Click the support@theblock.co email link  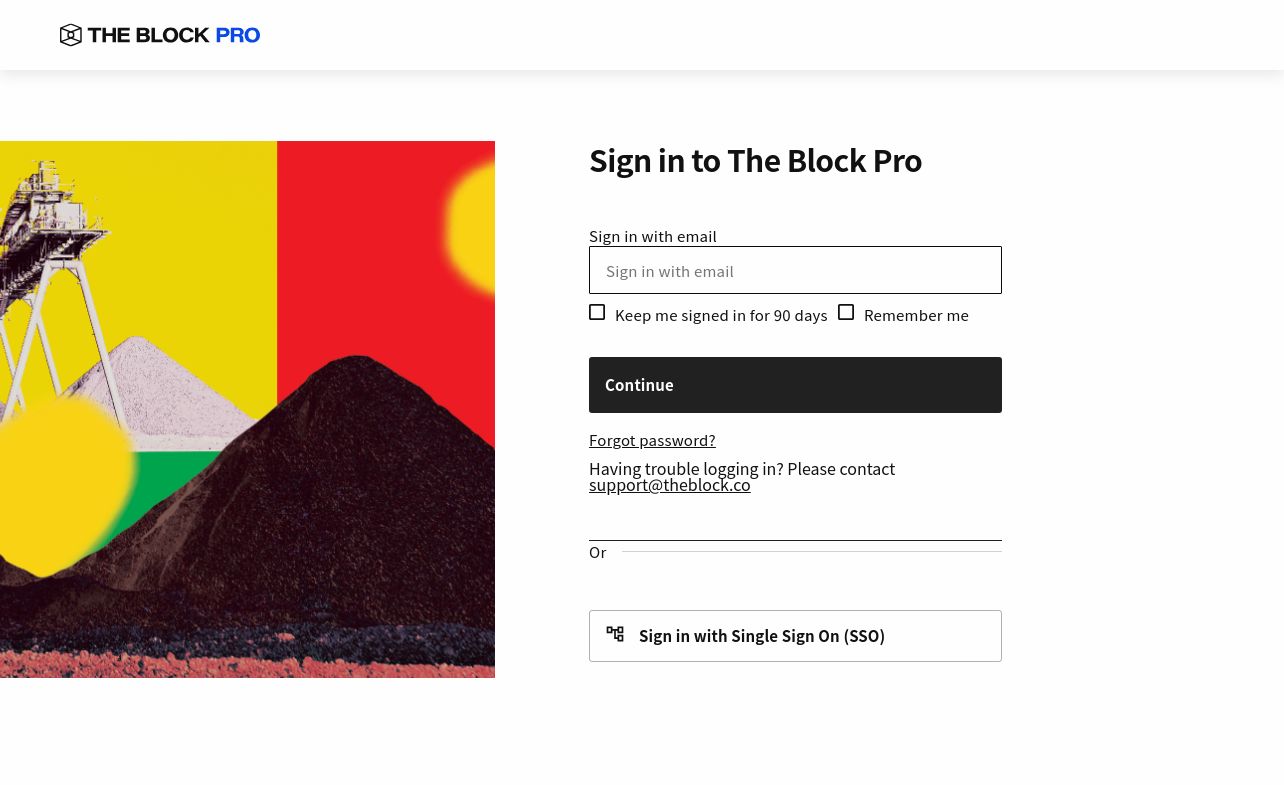tap(670, 485)
